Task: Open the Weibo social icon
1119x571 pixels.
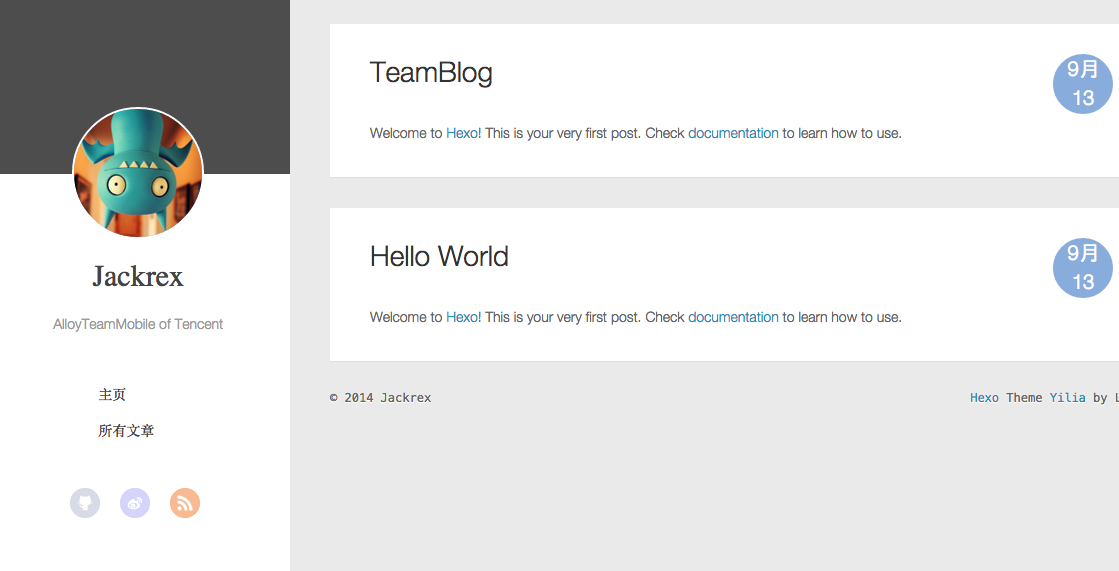Action: 135,503
